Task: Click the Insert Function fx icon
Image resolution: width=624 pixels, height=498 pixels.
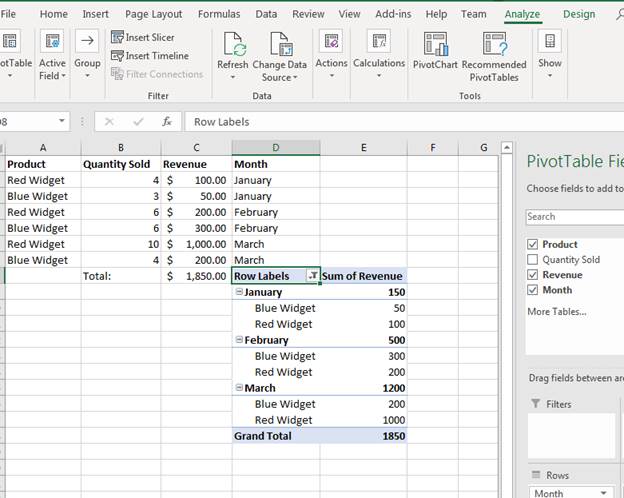Action: click(167, 121)
